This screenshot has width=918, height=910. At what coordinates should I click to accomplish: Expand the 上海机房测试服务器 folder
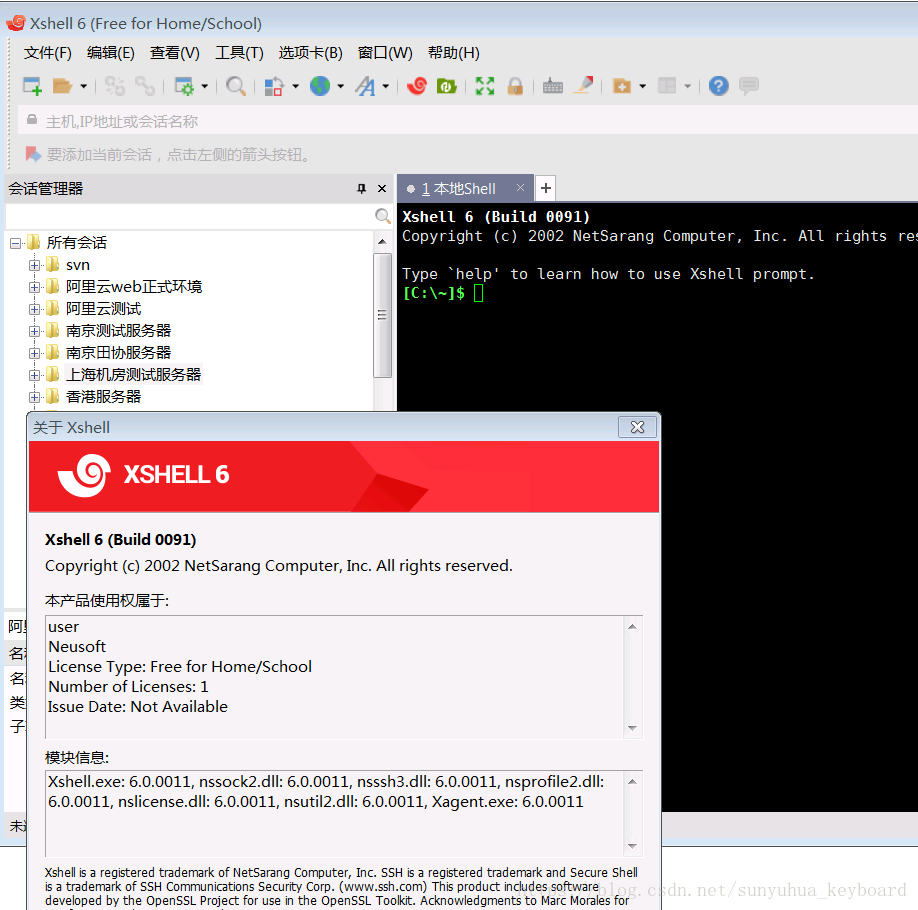point(35,375)
